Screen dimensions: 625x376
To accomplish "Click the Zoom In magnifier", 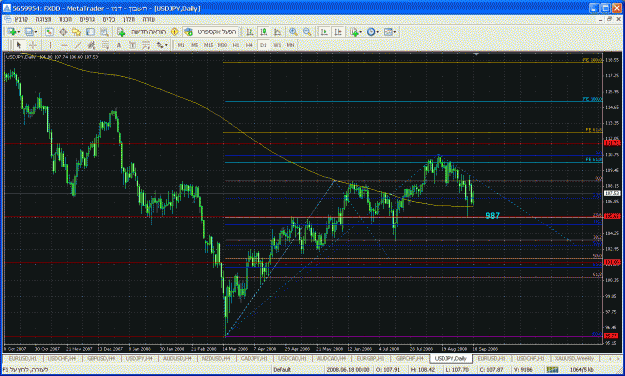I will click(293, 32).
